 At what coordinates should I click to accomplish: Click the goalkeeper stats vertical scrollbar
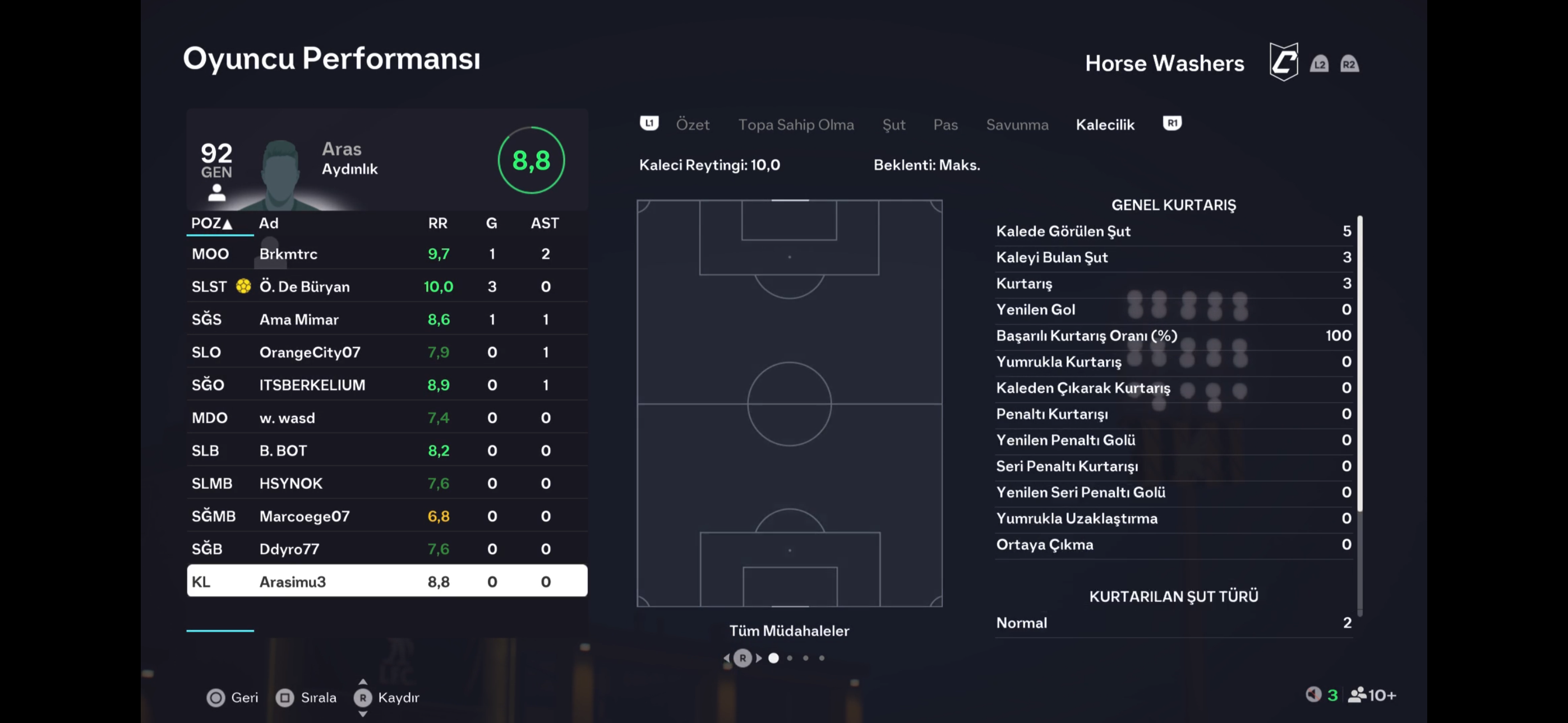(1359, 365)
